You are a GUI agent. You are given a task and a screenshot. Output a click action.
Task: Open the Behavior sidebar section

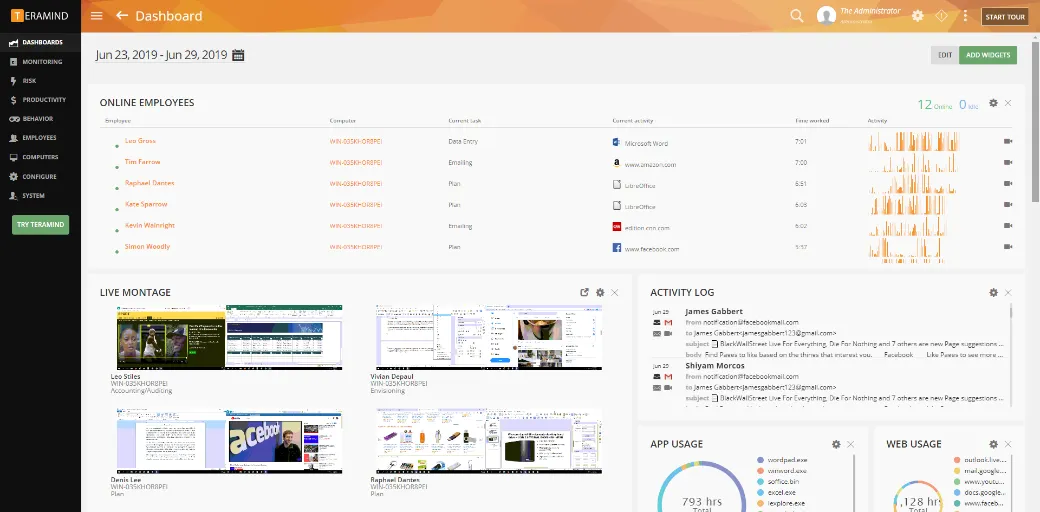point(40,119)
